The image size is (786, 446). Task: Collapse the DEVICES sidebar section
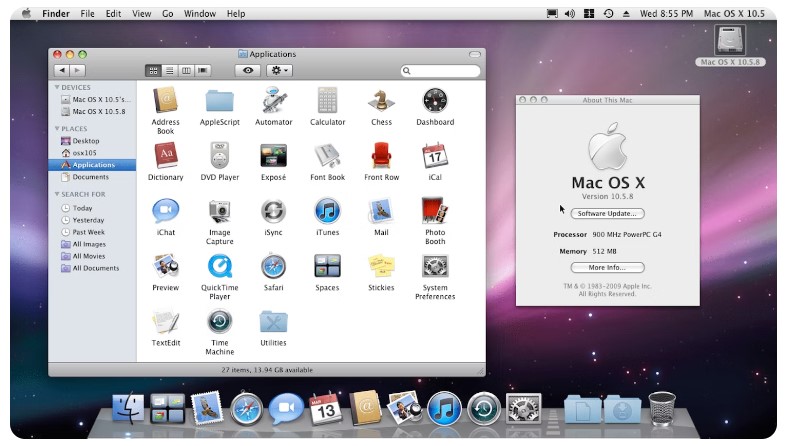[57, 87]
